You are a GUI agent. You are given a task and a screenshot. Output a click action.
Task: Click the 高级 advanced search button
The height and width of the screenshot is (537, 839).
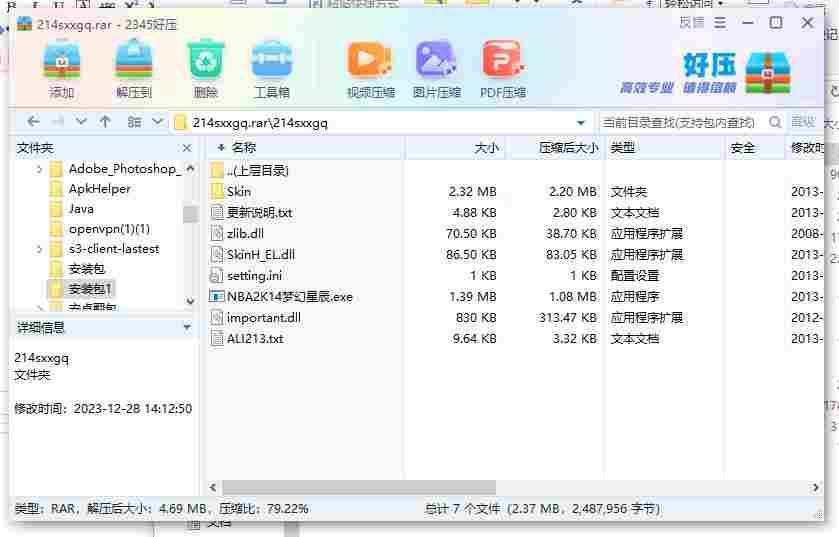tap(803, 122)
